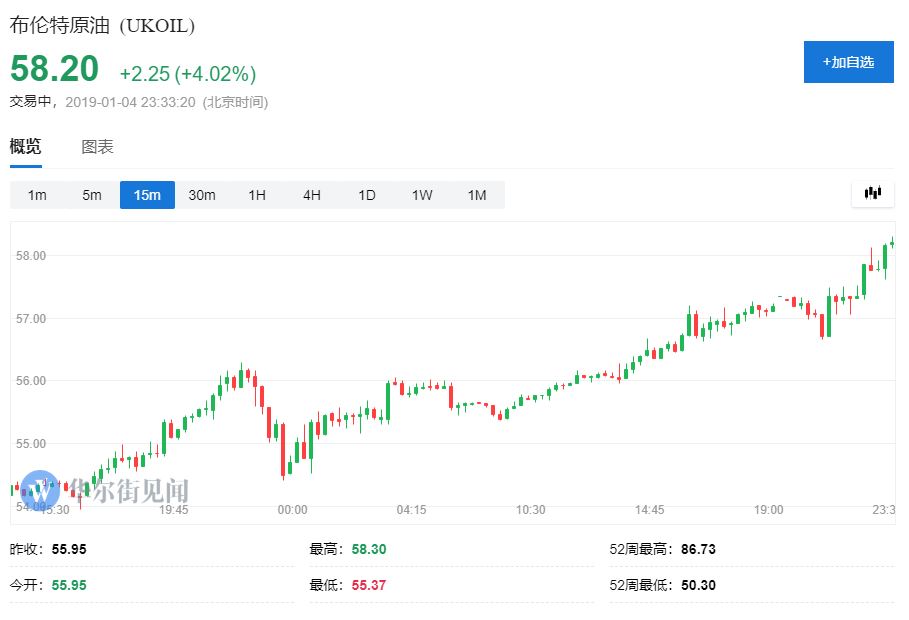
Task: Click the 00:00 time axis label
Action: [292, 510]
